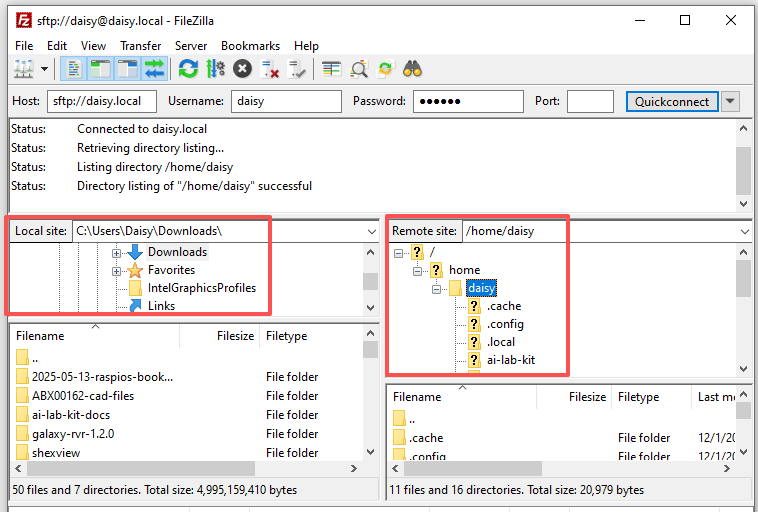Viewport: 758px width, 512px height.
Task: Select daisy folder in remote tree
Action: tap(481, 288)
